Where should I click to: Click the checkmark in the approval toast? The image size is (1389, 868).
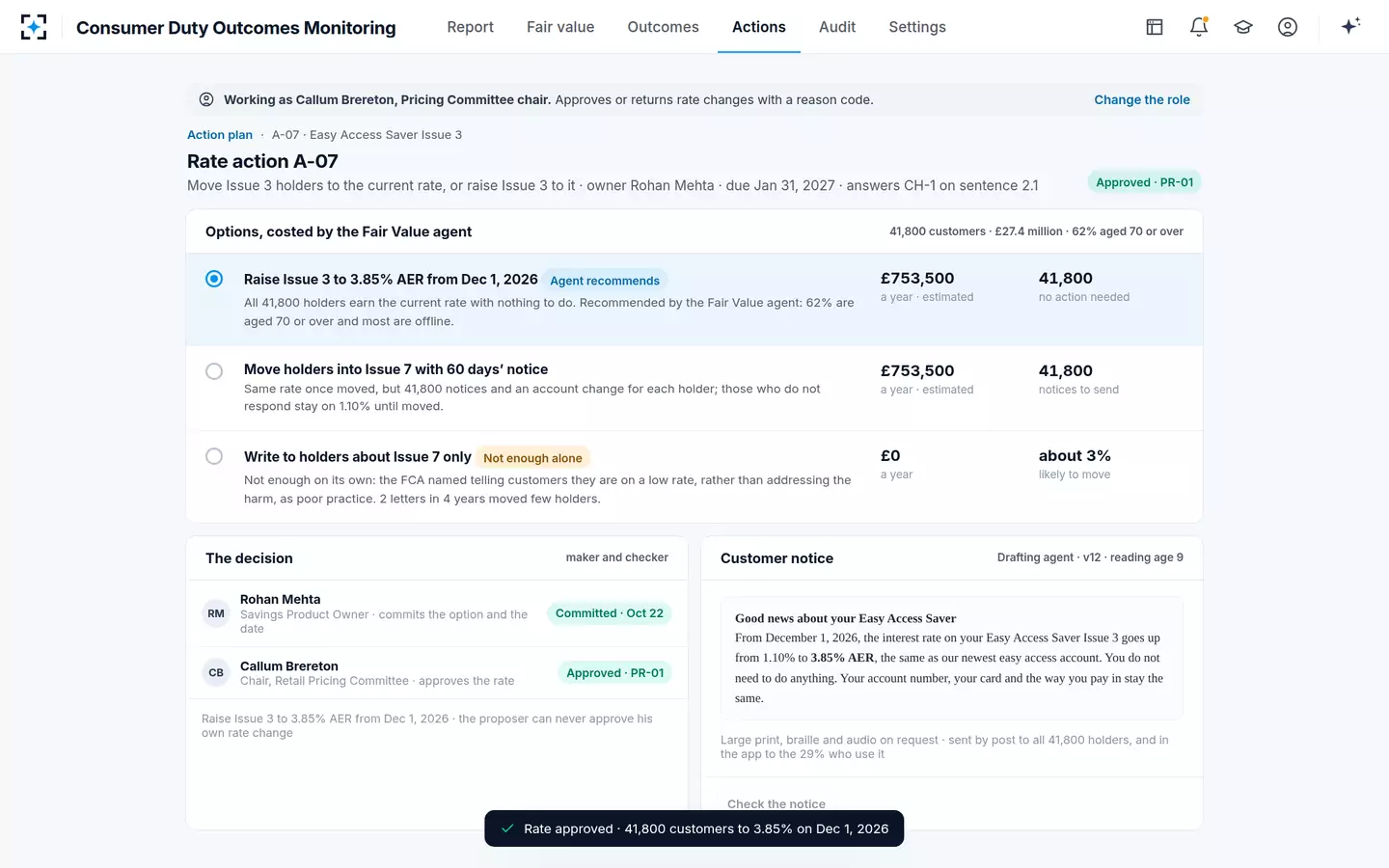(507, 828)
